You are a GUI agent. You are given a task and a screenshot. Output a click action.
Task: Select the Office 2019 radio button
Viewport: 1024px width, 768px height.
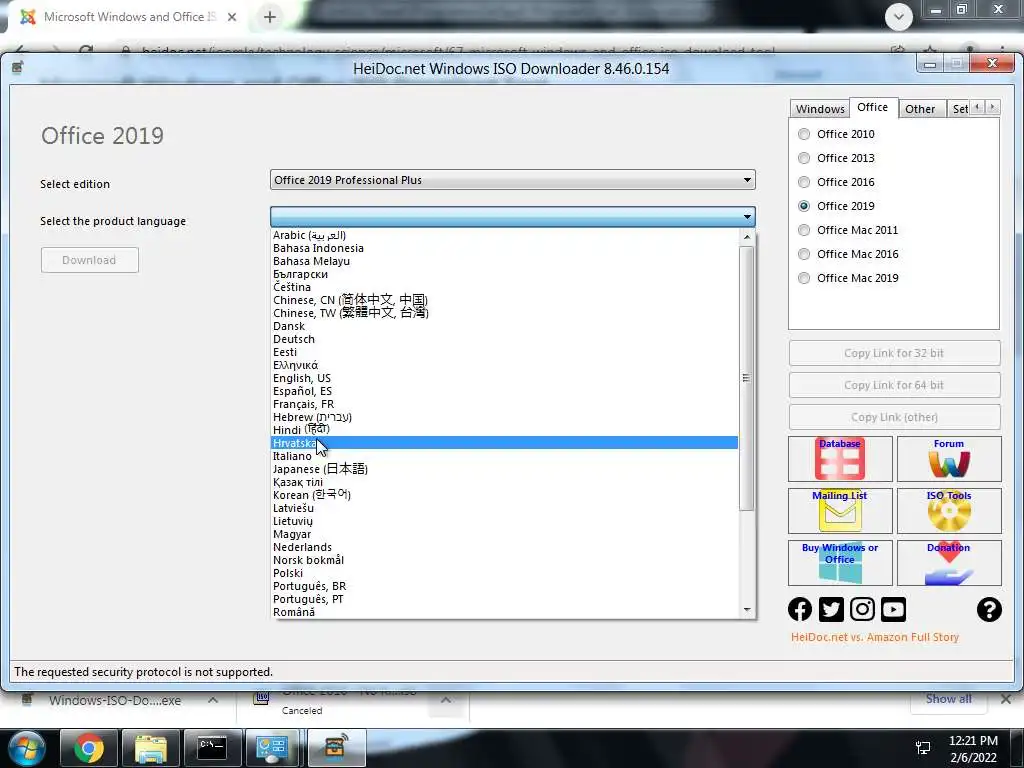click(x=804, y=206)
